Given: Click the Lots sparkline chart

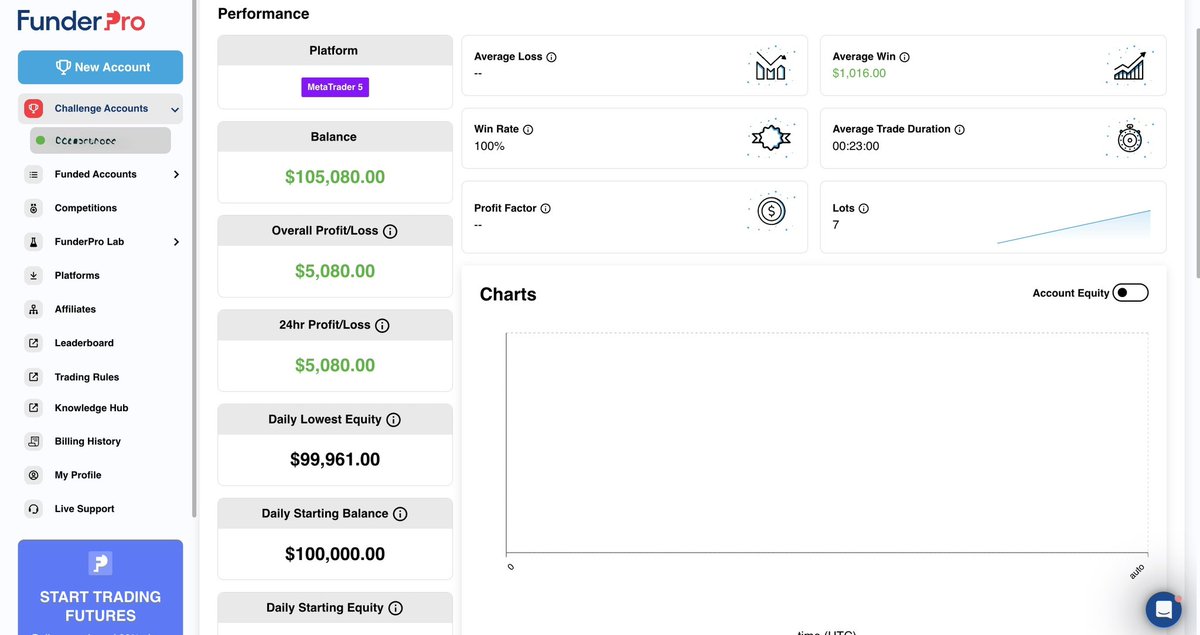Looking at the screenshot, I should coord(1074,227).
